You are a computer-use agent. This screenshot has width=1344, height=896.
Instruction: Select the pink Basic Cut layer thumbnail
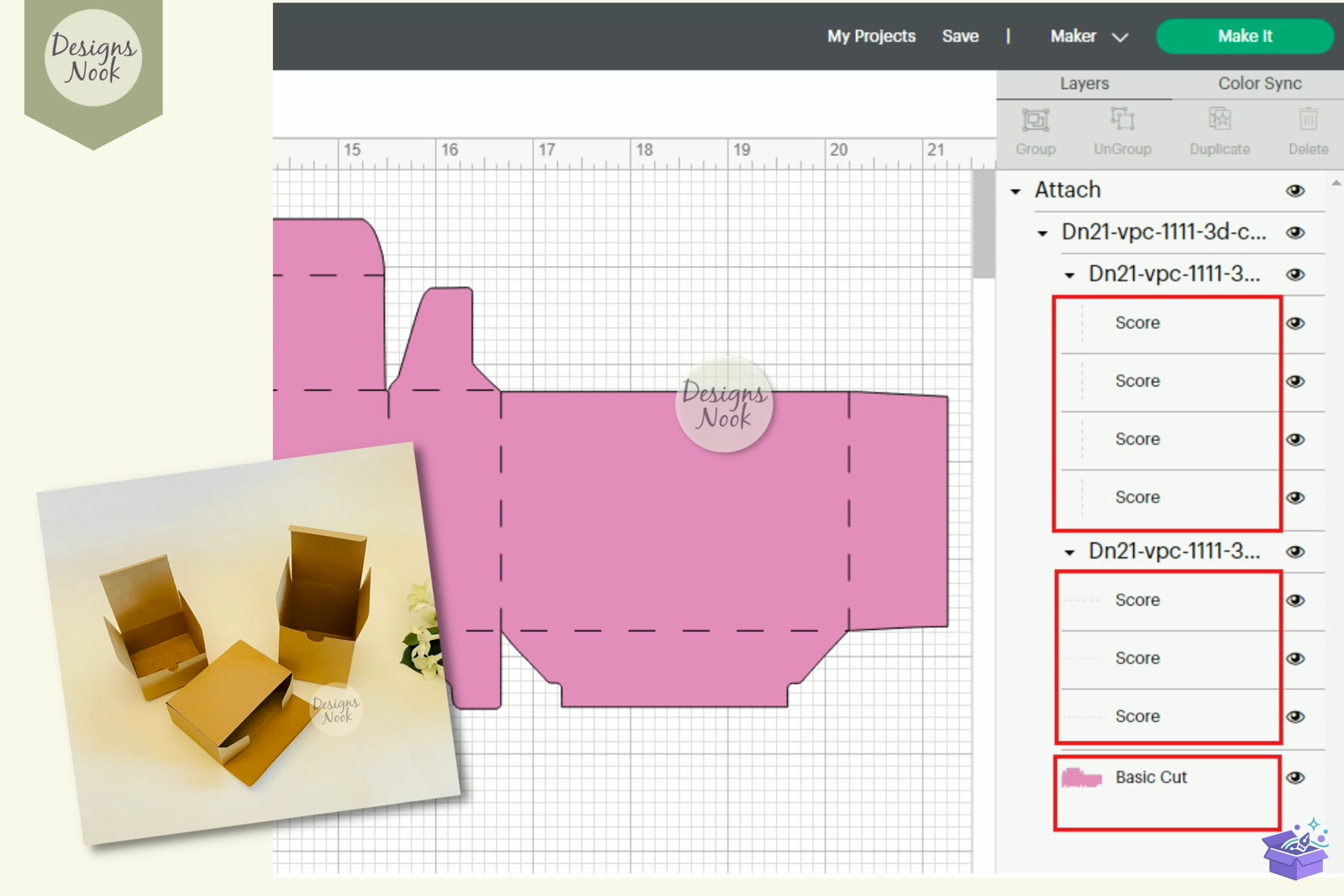coord(1081,778)
